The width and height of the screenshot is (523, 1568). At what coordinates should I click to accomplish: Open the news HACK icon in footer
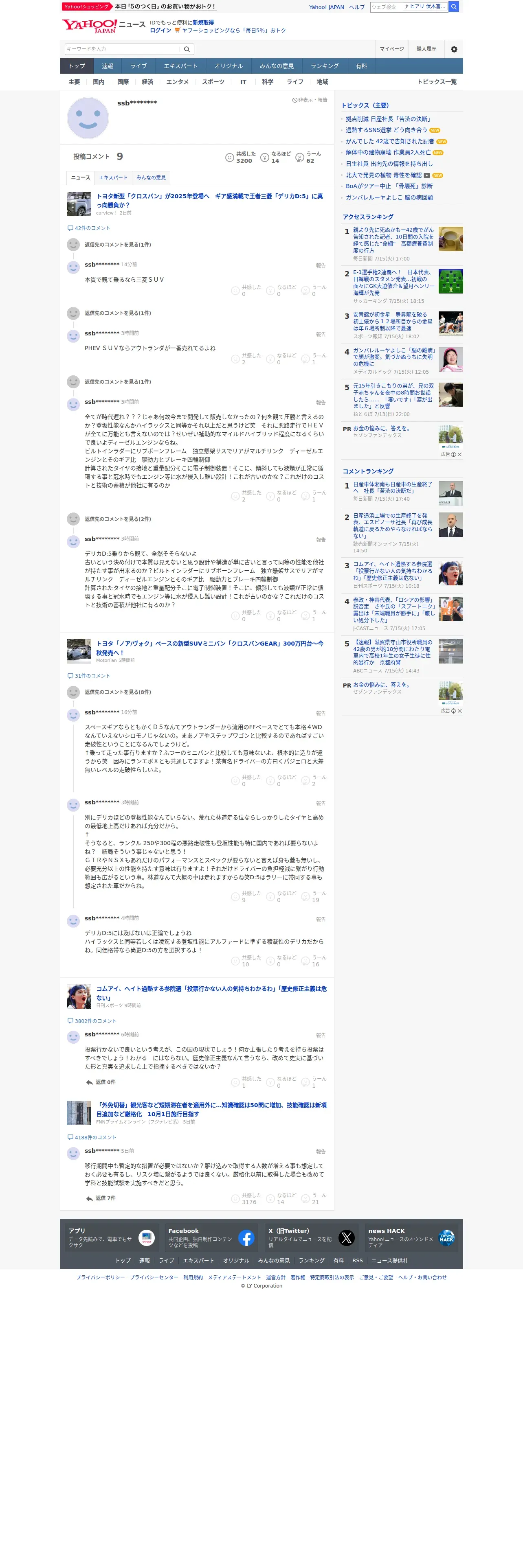click(x=446, y=1238)
